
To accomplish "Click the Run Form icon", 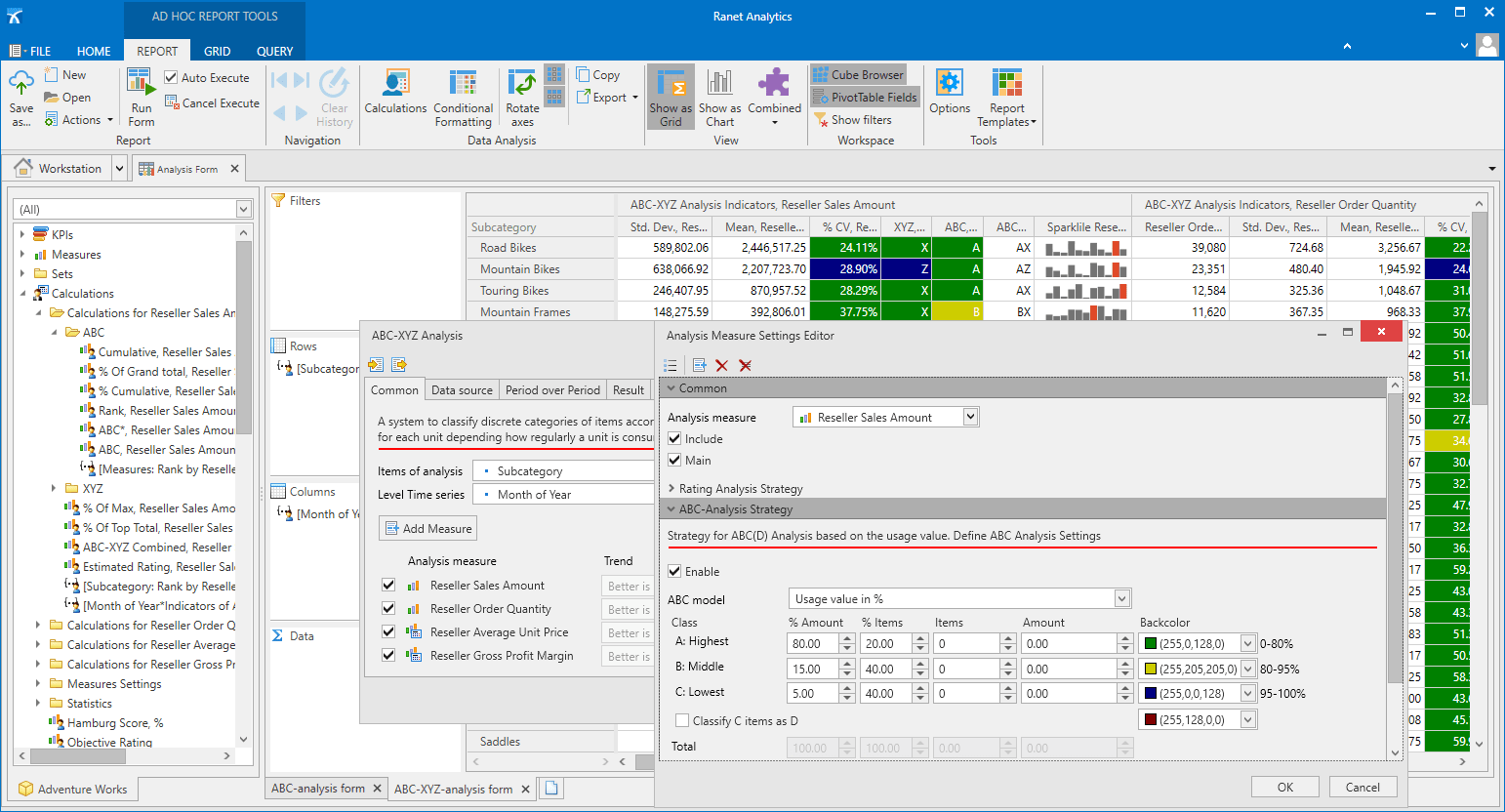I will point(142,96).
